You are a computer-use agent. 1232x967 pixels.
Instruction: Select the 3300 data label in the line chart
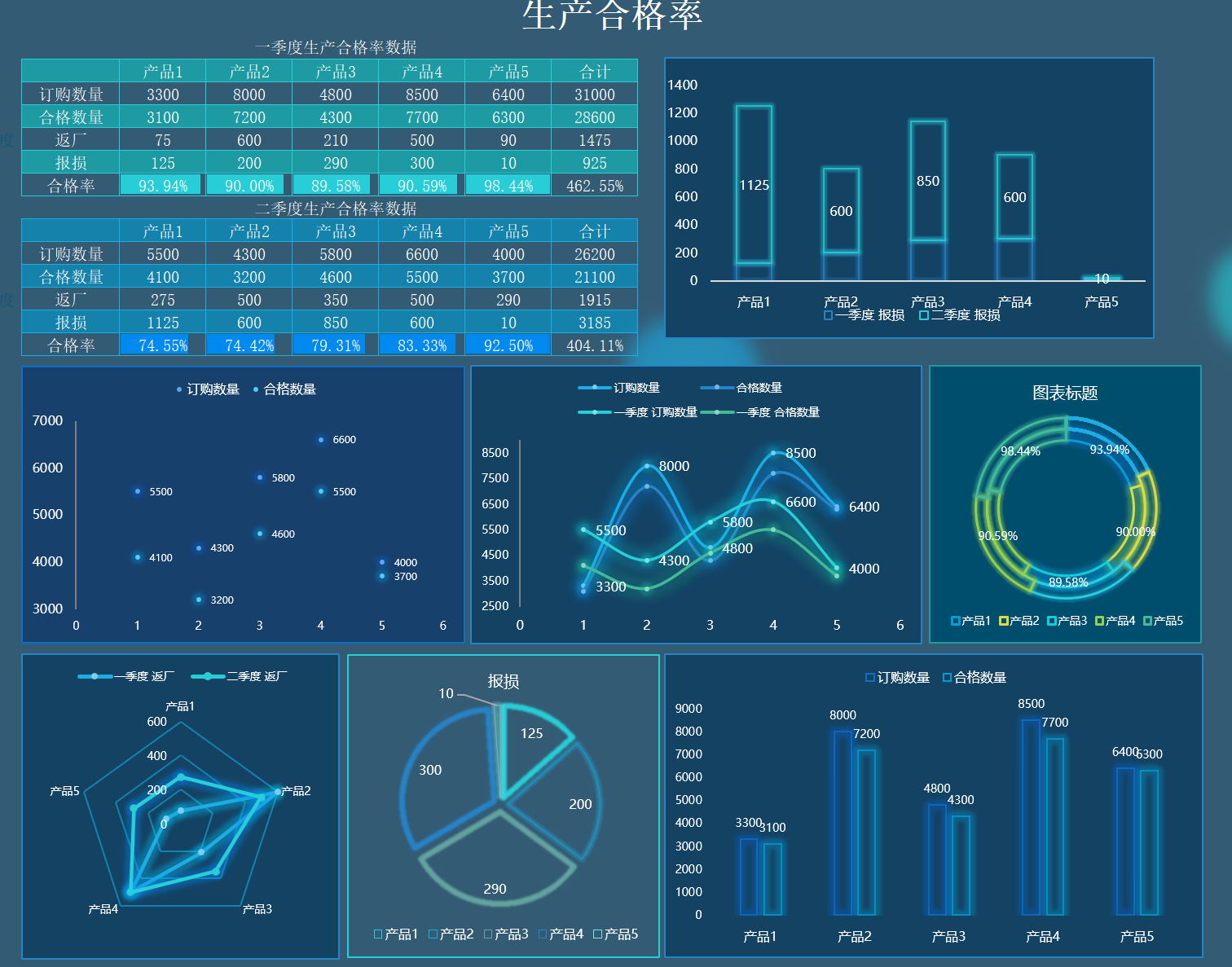pos(610,587)
